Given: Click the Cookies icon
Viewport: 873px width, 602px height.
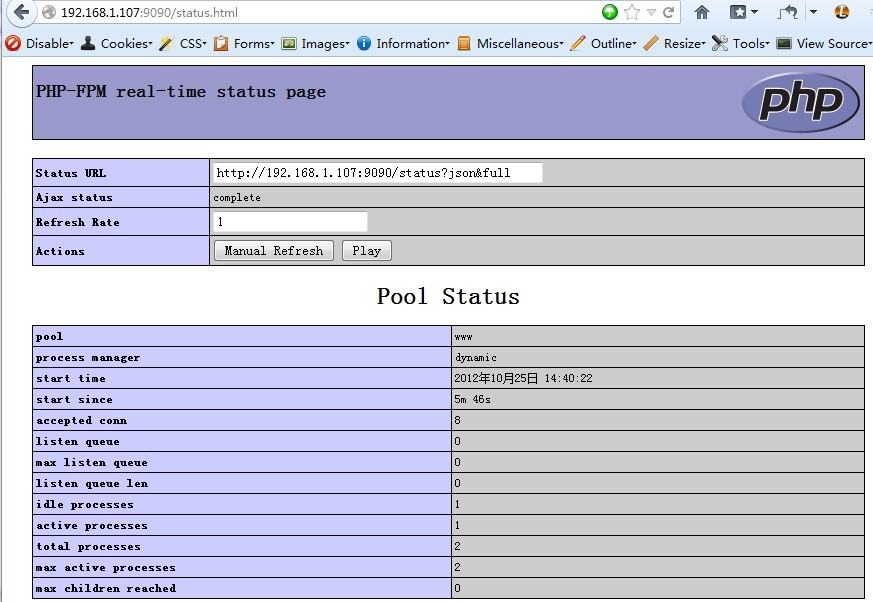Looking at the screenshot, I should 90,43.
